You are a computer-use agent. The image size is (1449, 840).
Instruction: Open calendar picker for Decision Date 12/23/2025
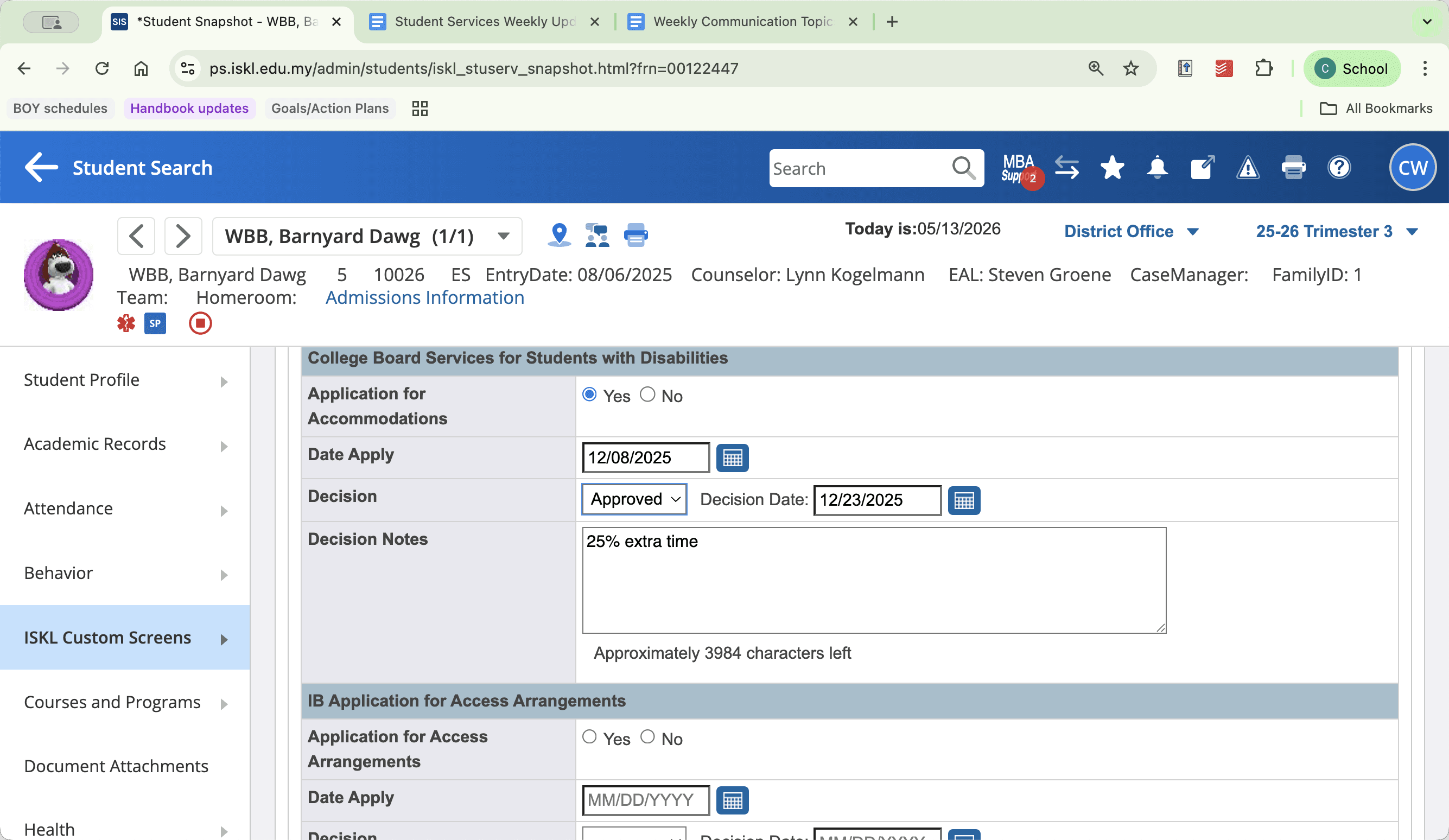[964, 500]
